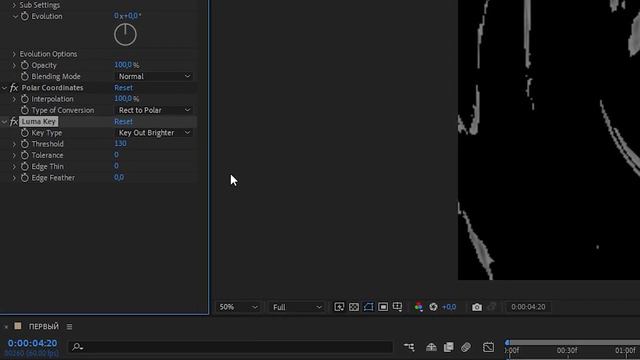Click the viewer preview time 0:00:04:20
The width and height of the screenshot is (640, 360).
528,307
